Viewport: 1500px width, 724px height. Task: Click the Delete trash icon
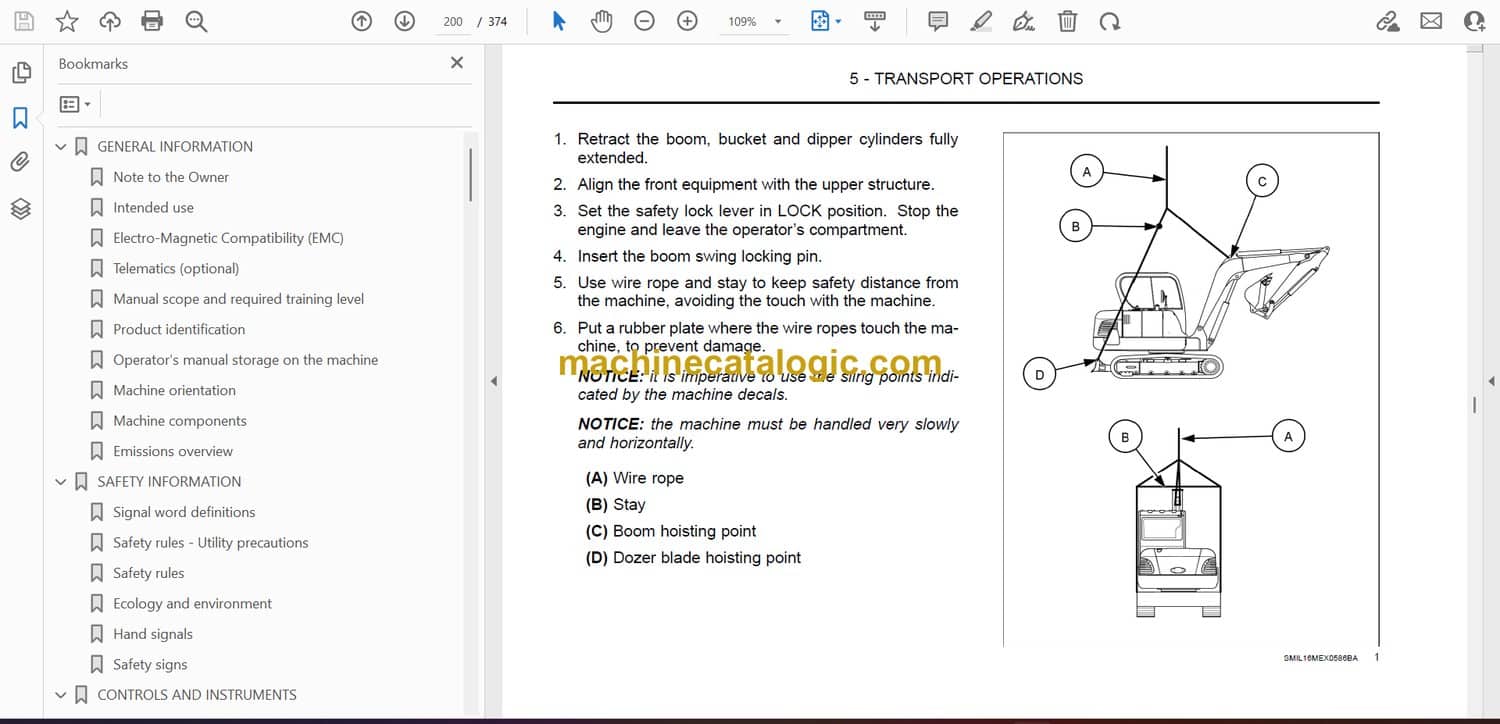pyautogui.click(x=1068, y=21)
